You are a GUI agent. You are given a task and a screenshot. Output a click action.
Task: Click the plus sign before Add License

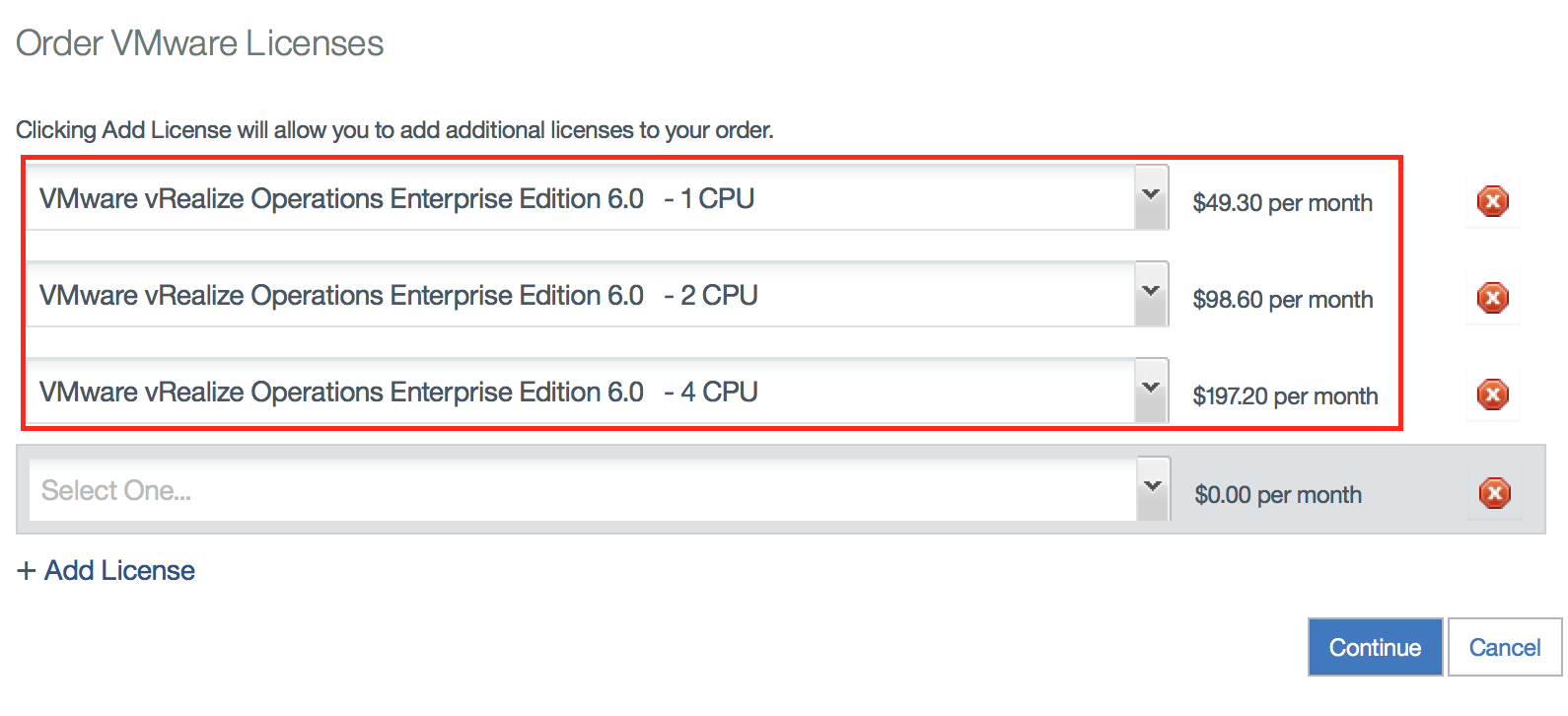tap(25, 569)
